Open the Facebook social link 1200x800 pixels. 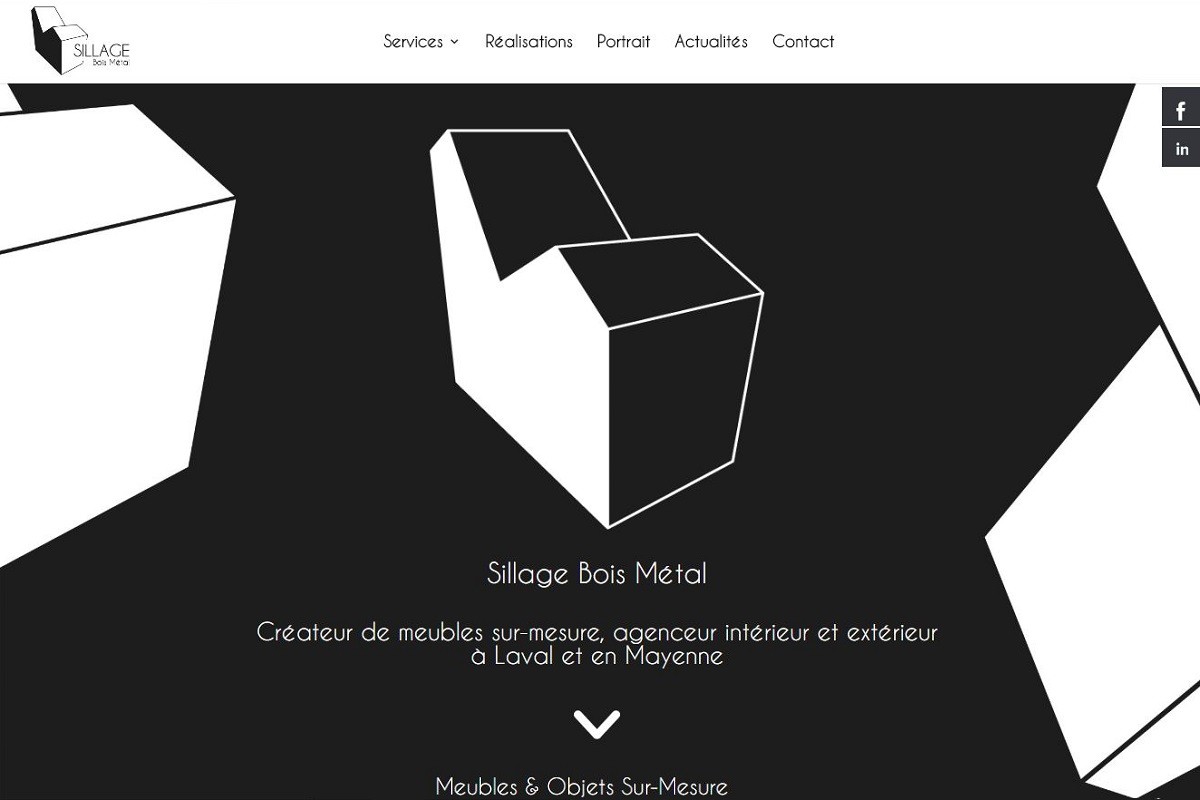point(1181,108)
